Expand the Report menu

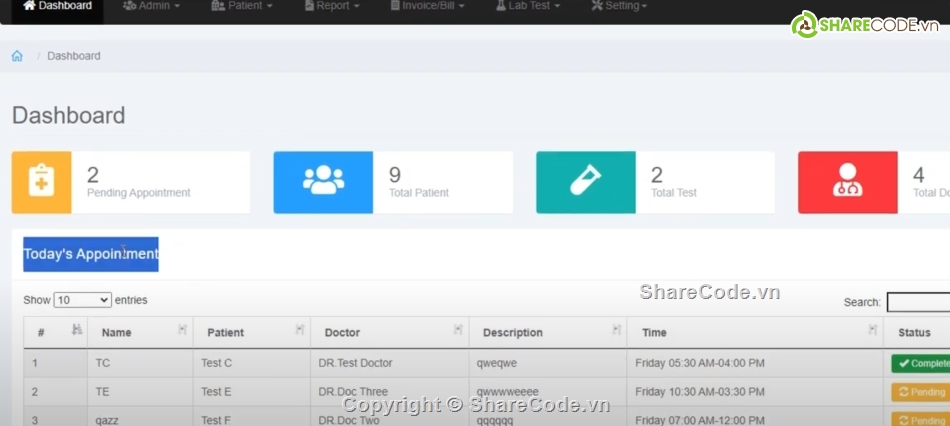[x=332, y=6]
